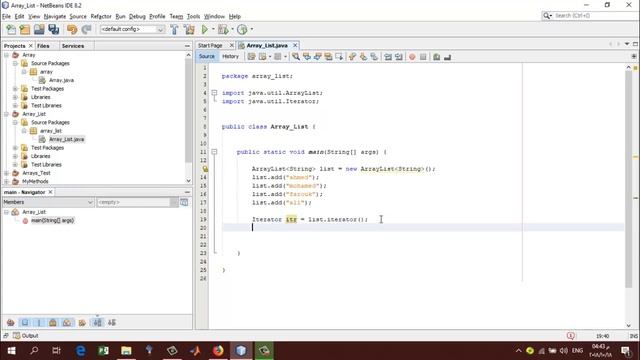Build the project with the hammer icon
Image resolution: width=640 pixels, height=360 pixels.
[174, 29]
